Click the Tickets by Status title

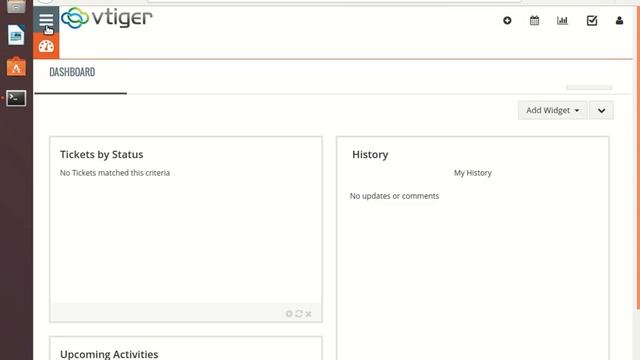click(102, 154)
